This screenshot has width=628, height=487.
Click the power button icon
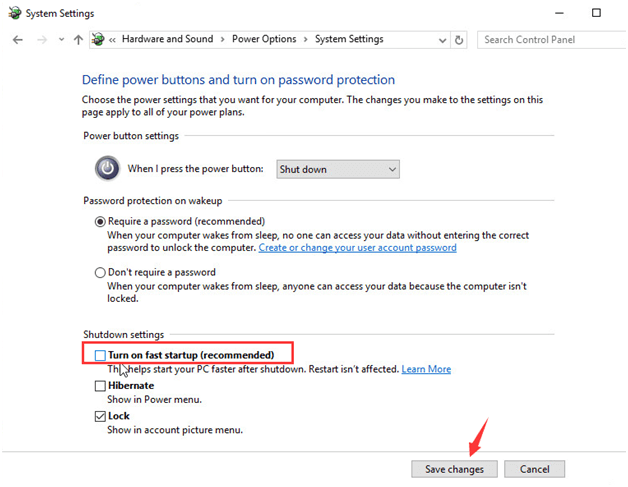[x=107, y=168]
